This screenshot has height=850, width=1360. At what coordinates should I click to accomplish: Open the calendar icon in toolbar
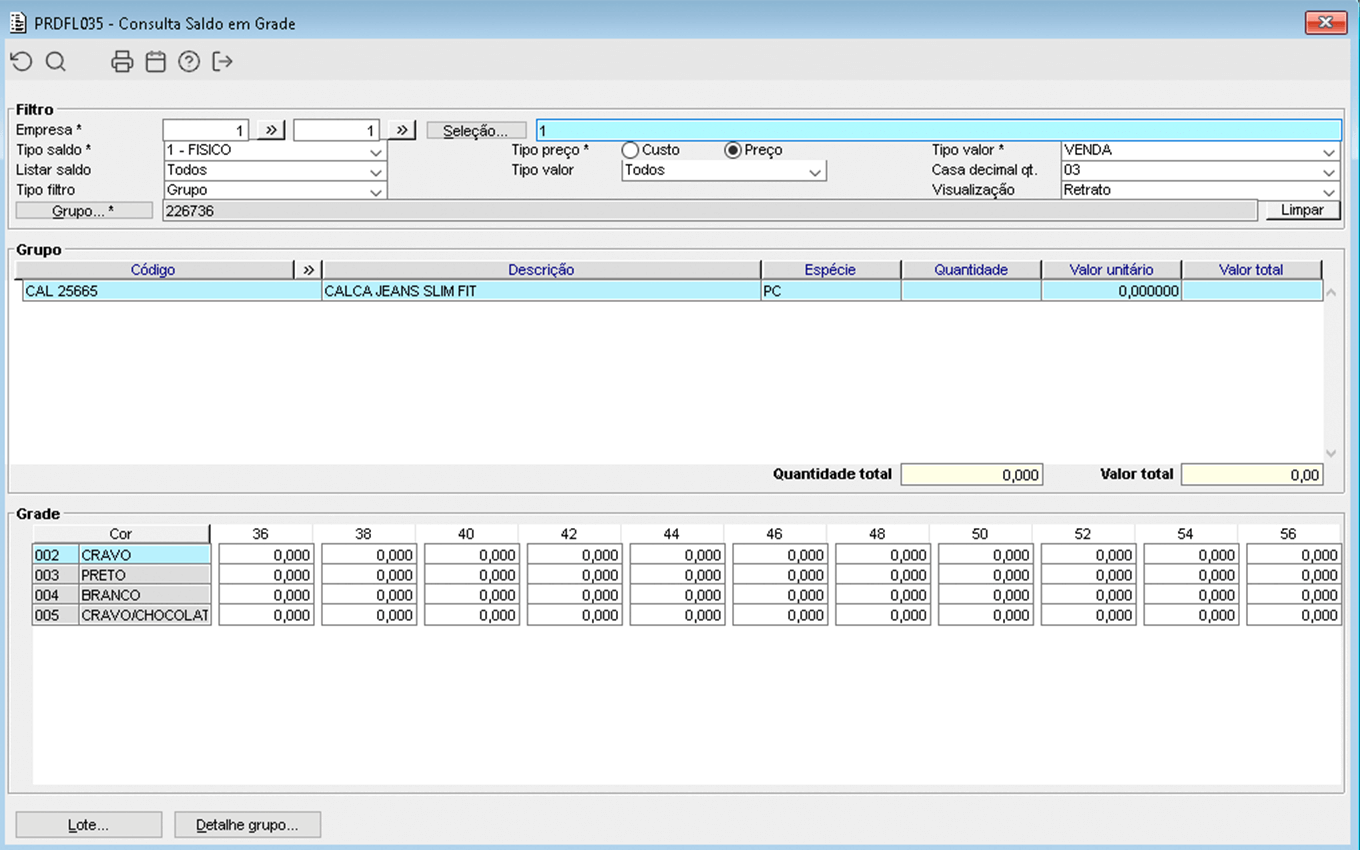(155, 62)
